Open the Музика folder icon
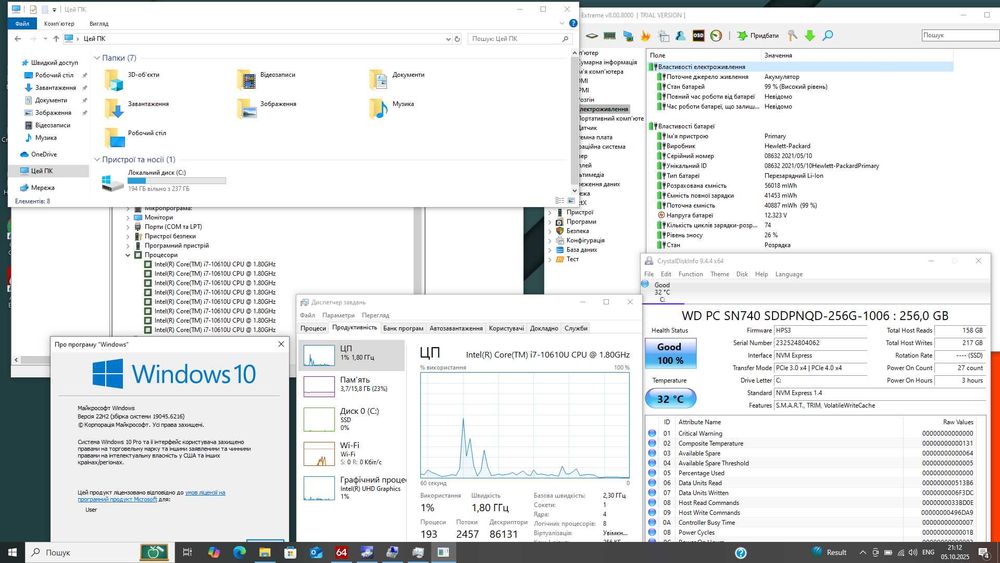The width and height of the screenshot is (1000, 563). 379,108
